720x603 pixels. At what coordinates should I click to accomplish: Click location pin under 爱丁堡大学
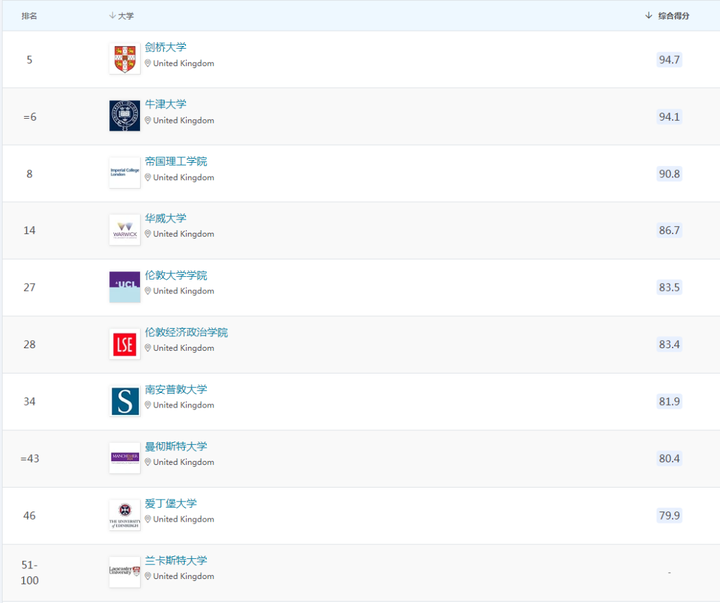(148, 519)
